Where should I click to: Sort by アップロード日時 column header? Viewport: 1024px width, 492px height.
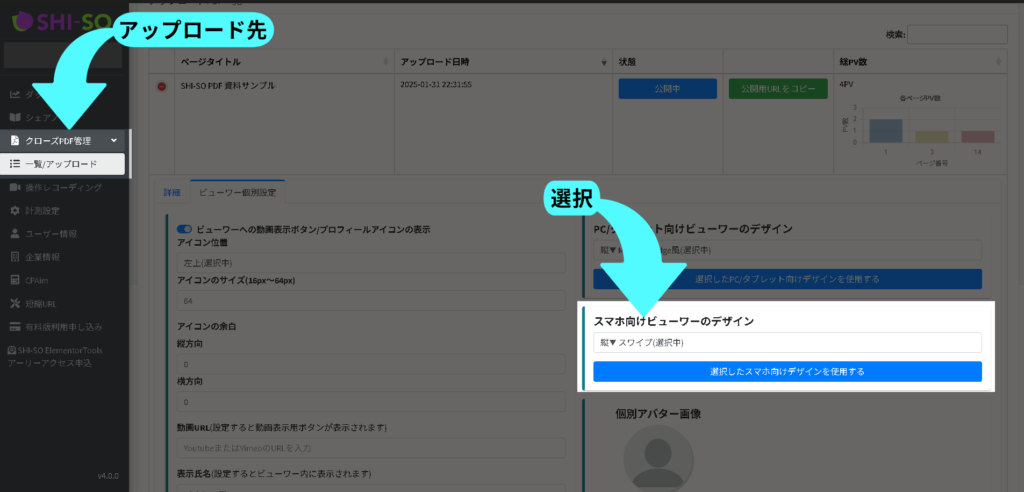pos(504,61)
